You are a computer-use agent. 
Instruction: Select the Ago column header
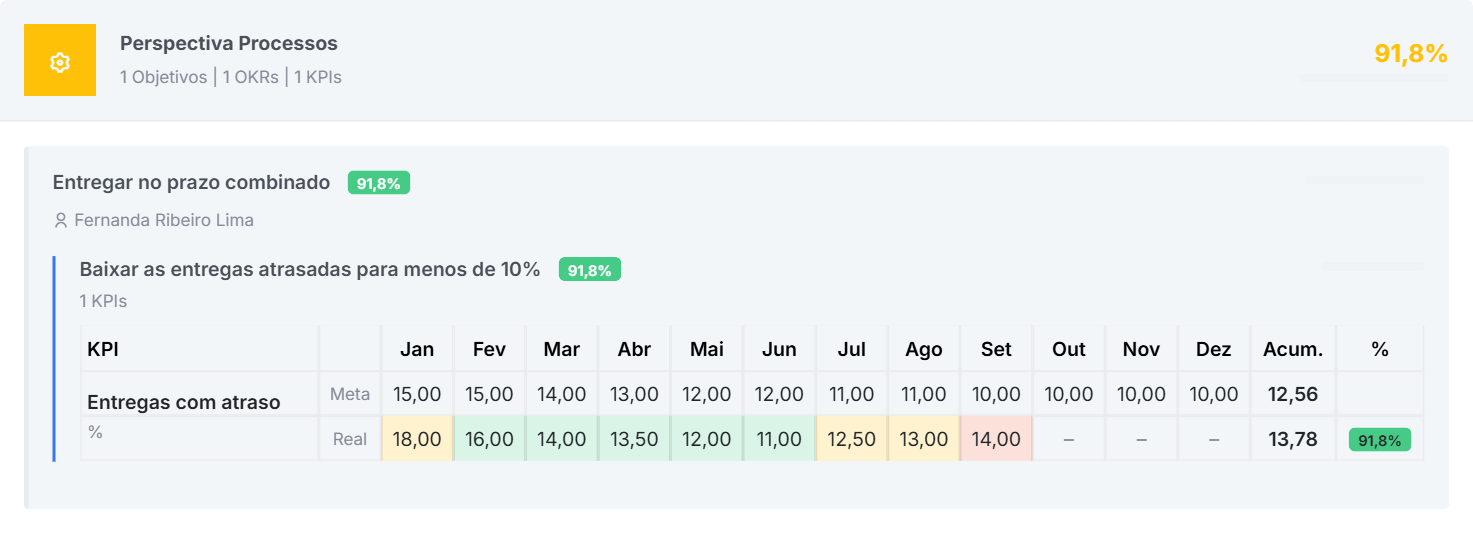click(924, 349)
